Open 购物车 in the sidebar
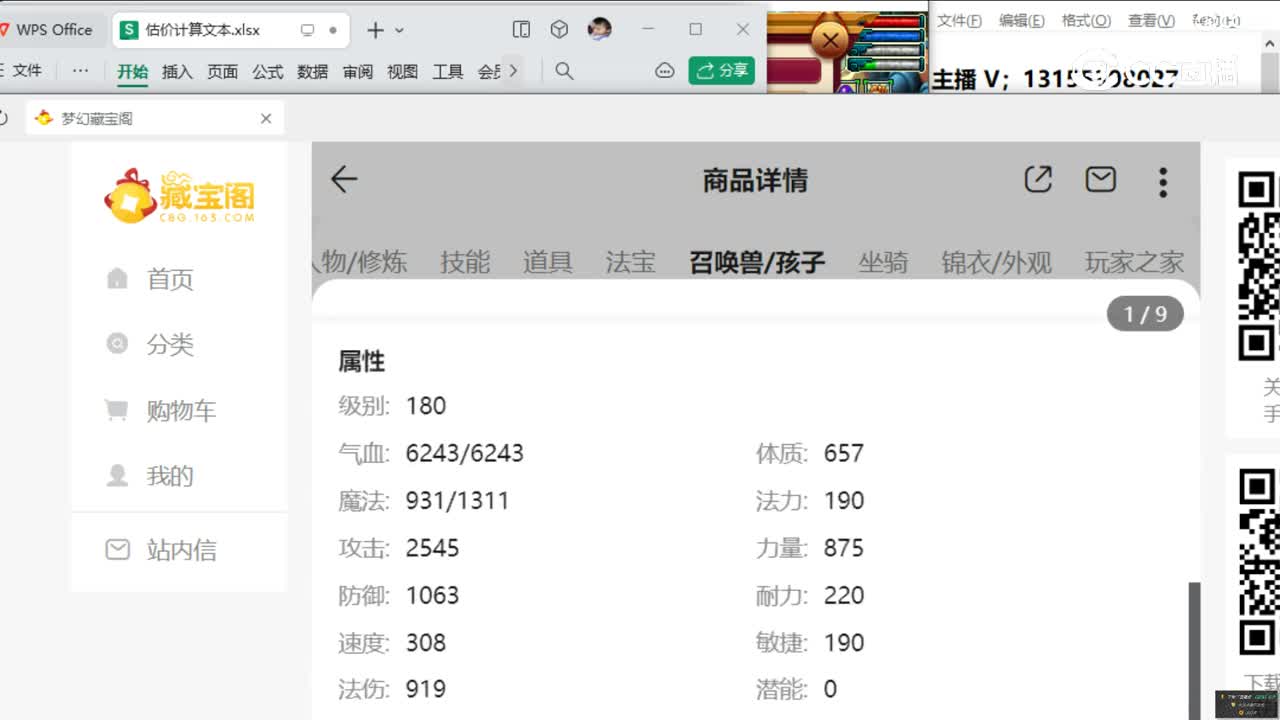The image size is (1280, 720). pos(181,410)
